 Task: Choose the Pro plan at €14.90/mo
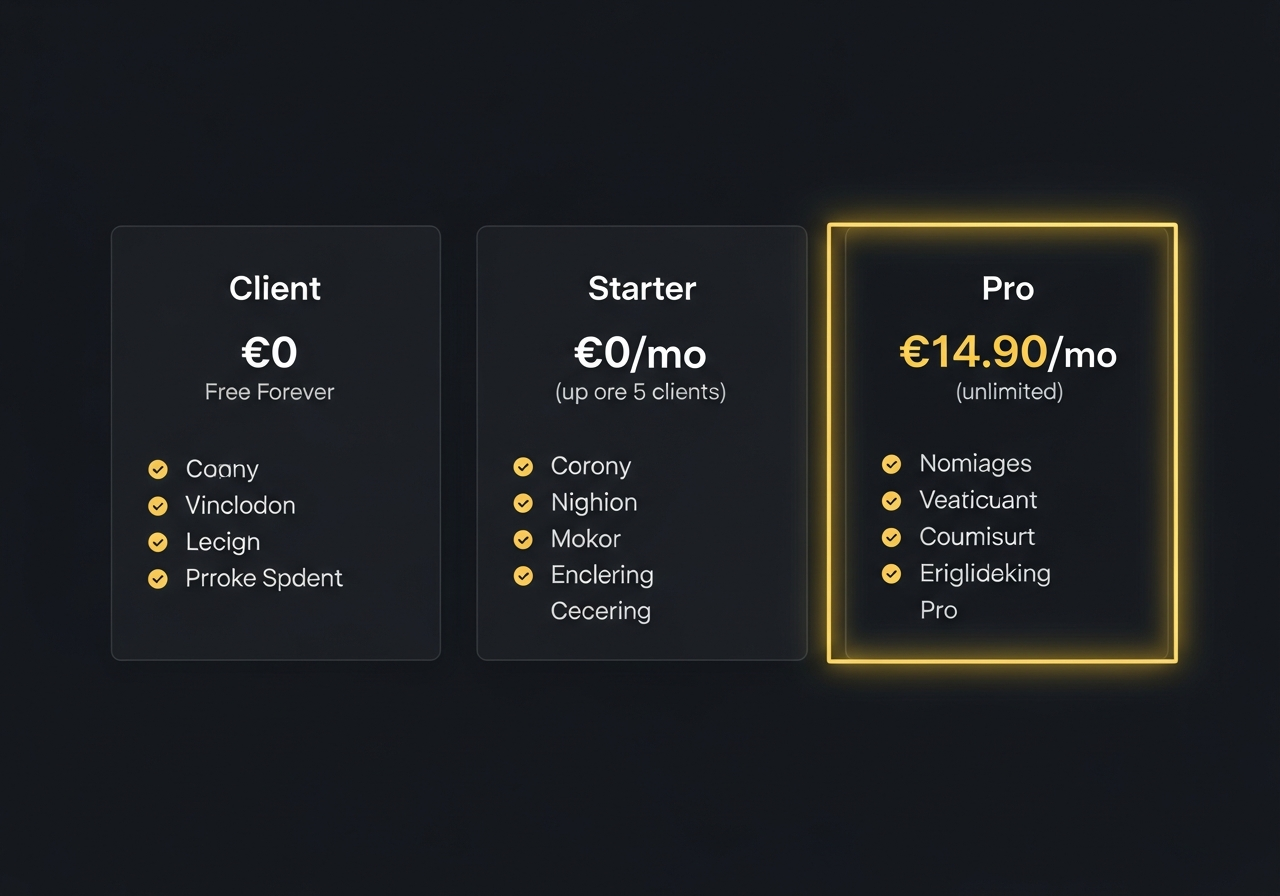point(1009,353)
